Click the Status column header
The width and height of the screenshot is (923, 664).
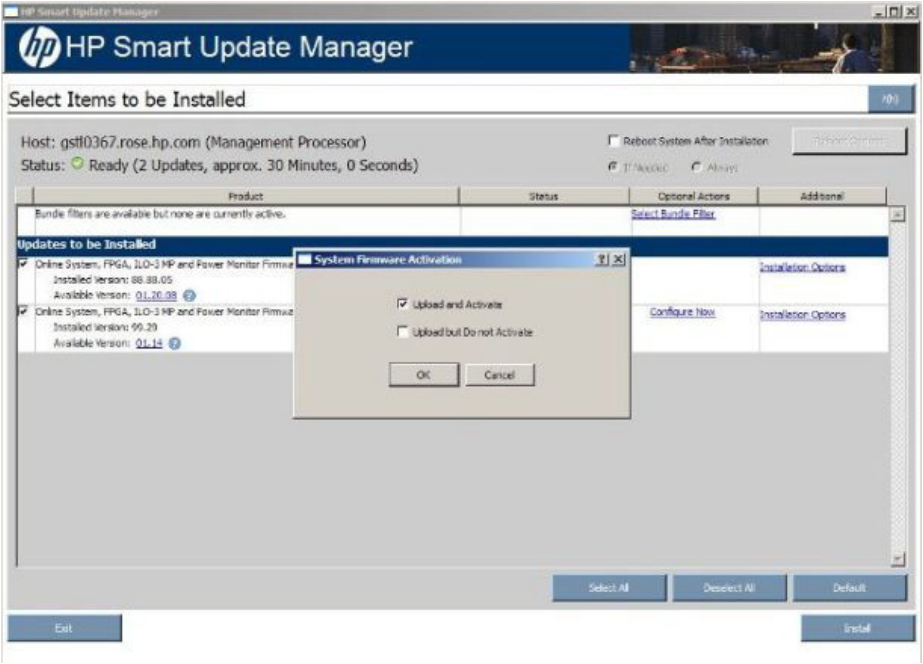tap(544, 196)
